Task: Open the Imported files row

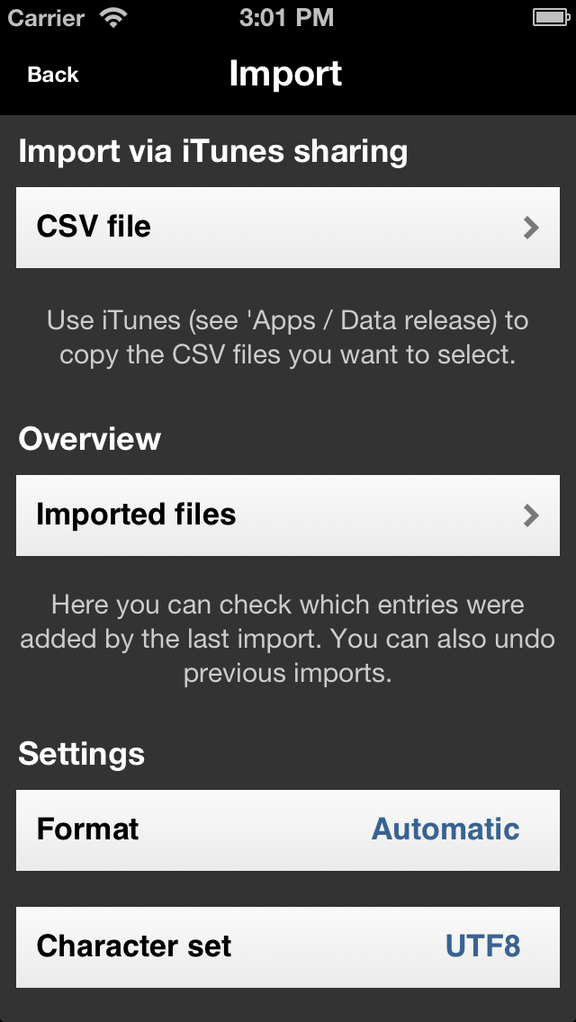Action: tap(287, 515)
